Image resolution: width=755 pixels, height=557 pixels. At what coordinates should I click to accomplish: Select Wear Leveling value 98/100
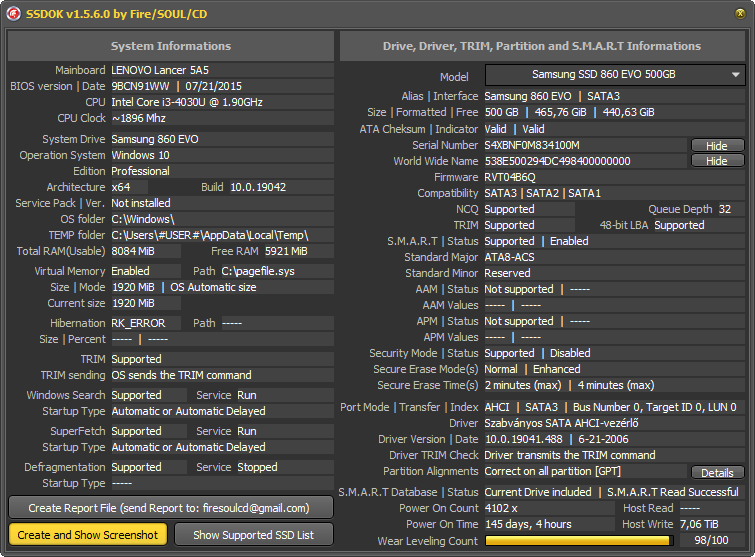point(711,540)
